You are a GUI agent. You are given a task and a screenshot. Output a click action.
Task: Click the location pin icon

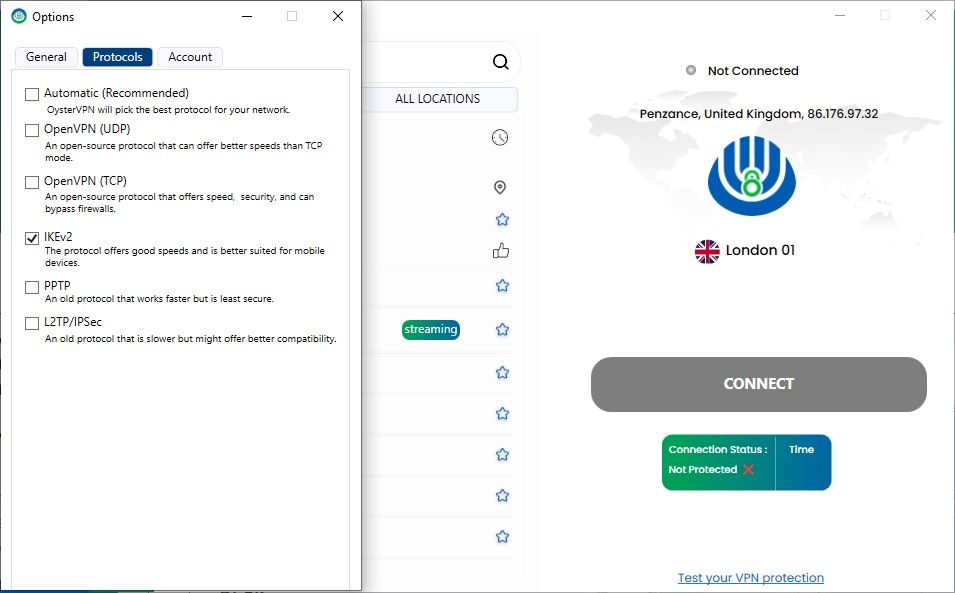click(500, 187)
